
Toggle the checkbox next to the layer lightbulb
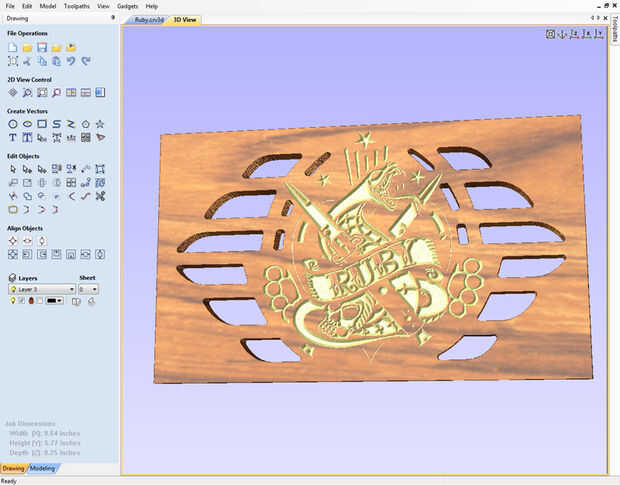[22, 300]
